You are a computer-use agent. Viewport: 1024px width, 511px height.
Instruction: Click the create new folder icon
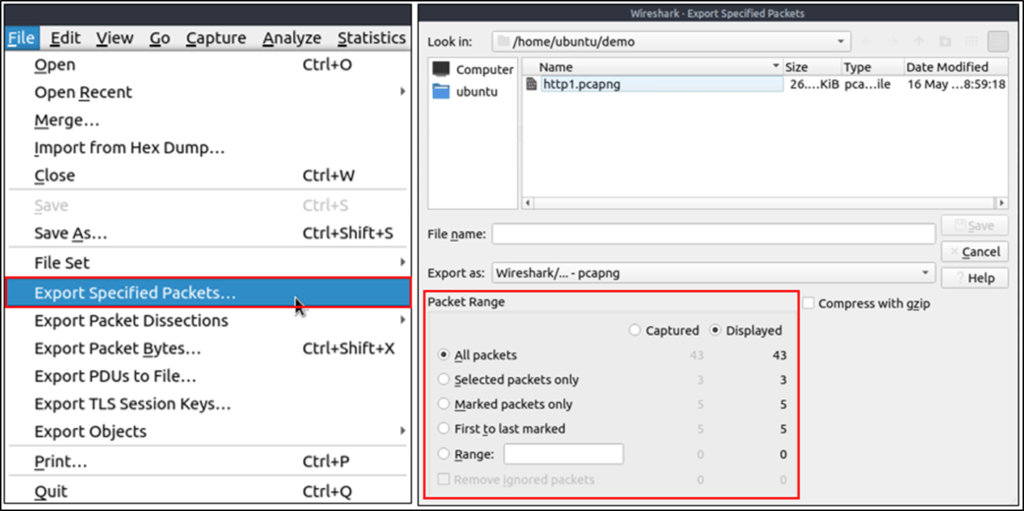[945, 42]
